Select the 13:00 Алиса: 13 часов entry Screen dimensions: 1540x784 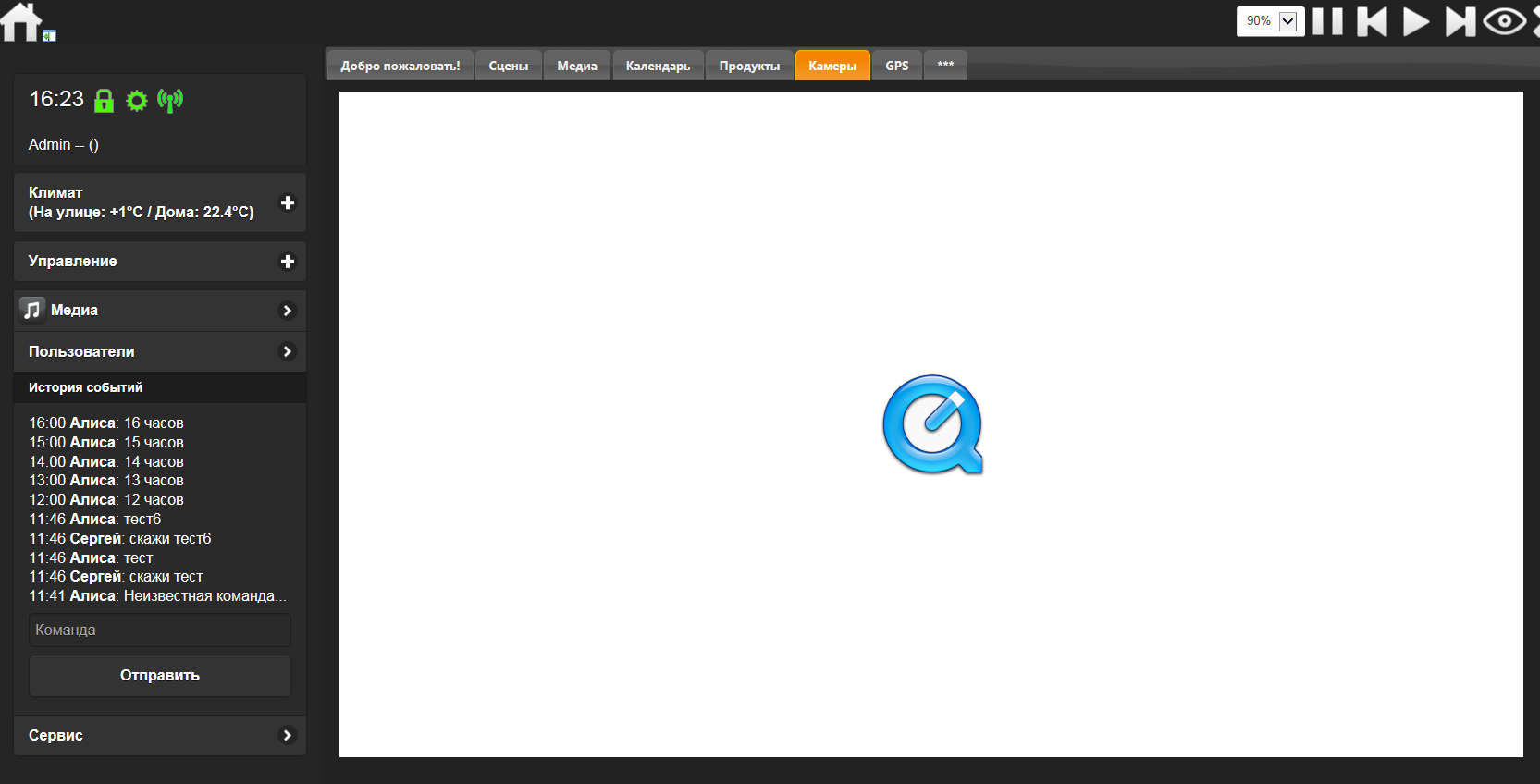point(106,481)
